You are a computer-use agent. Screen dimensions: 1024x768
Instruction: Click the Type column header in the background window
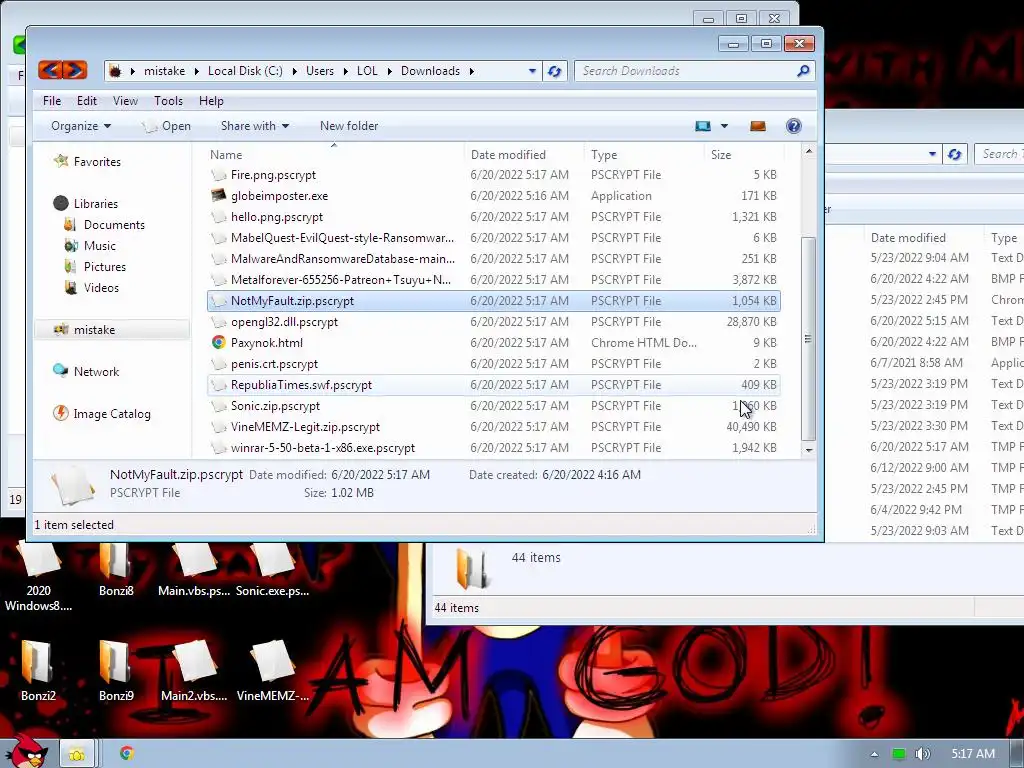coord(1004,238)
